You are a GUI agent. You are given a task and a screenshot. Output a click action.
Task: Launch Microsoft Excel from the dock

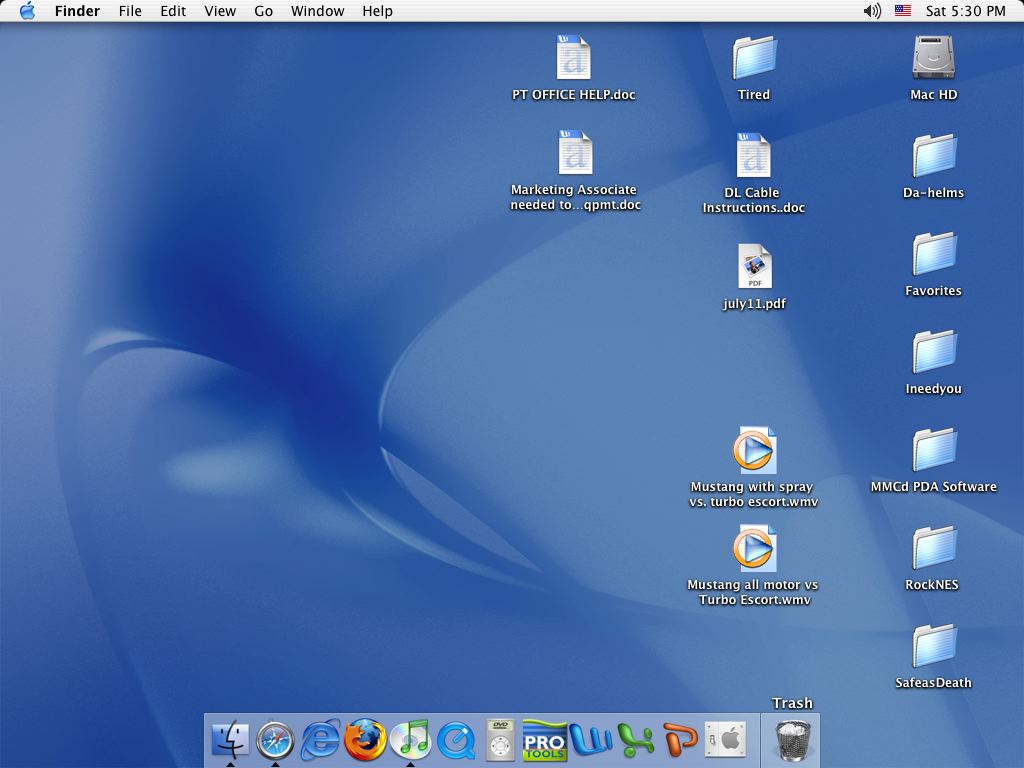636,740
